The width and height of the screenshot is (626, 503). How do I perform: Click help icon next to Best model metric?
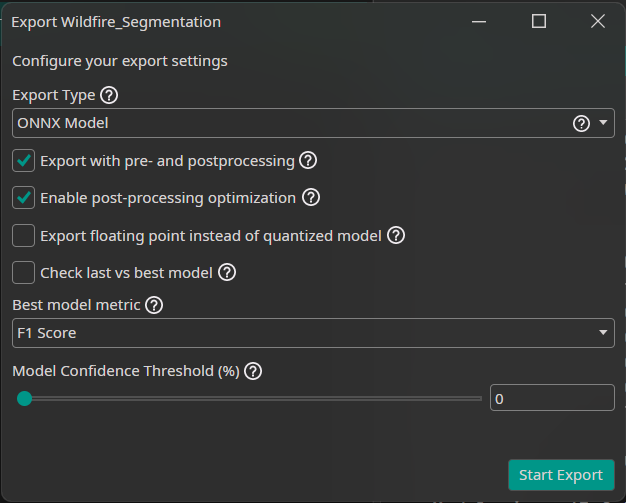[x=154, y=306]
